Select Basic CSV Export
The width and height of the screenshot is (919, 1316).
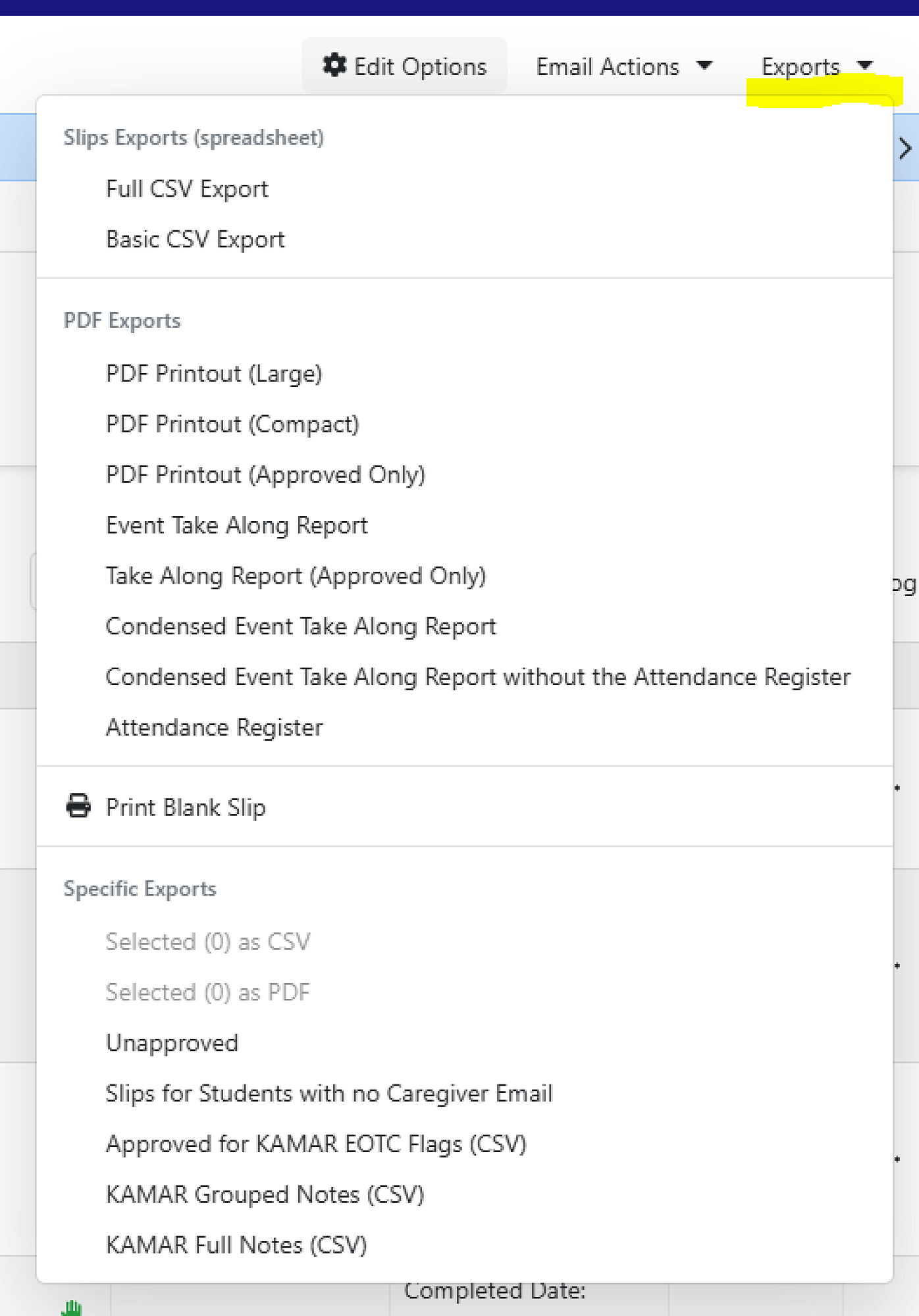(196, 240)
